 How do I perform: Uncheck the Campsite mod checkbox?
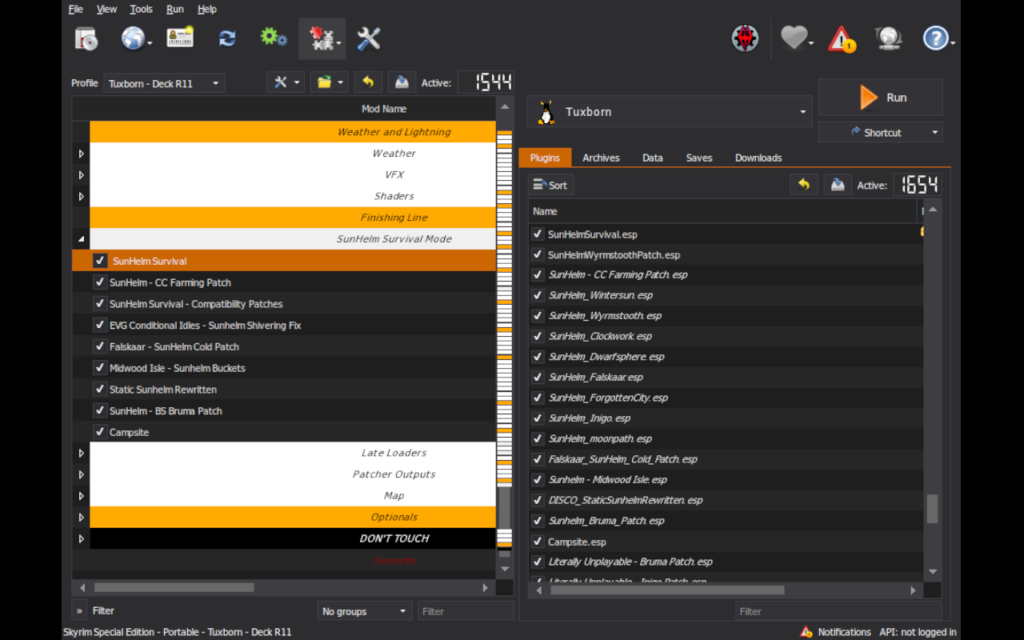coord(100,432)
